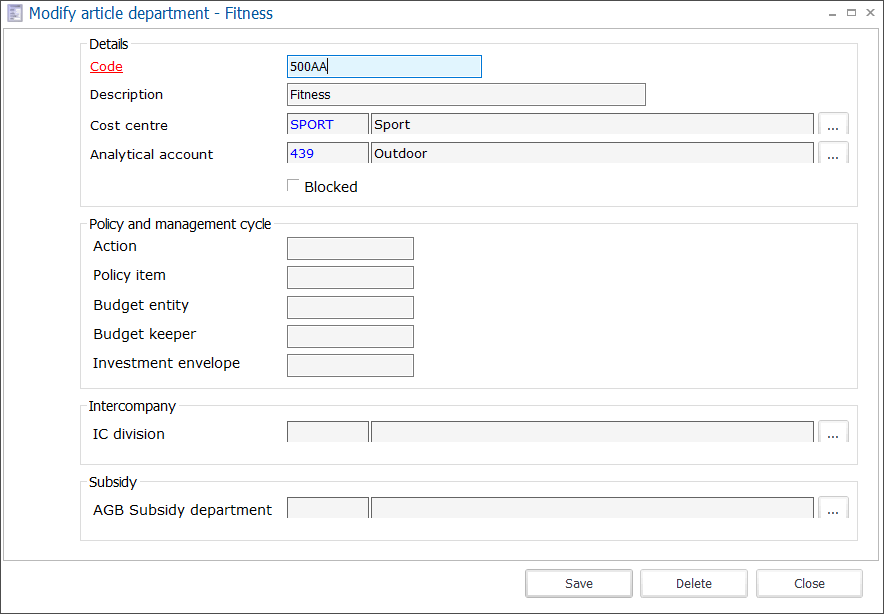Viewport: 884px width, 614px height.
Task: Click the Analytical account code field showing 439
Action: tap(327, 152)
